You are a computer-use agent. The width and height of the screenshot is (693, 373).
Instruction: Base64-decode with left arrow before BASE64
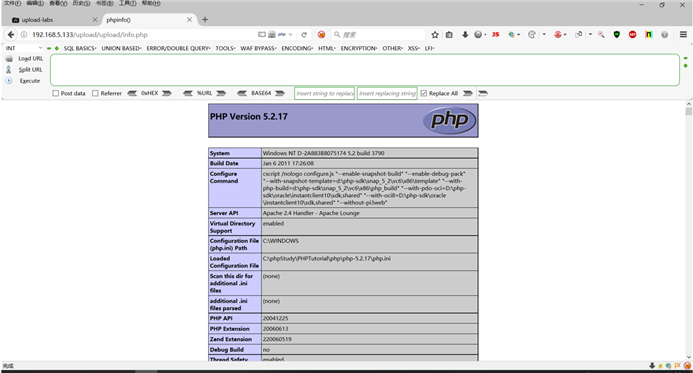[242, 93]
